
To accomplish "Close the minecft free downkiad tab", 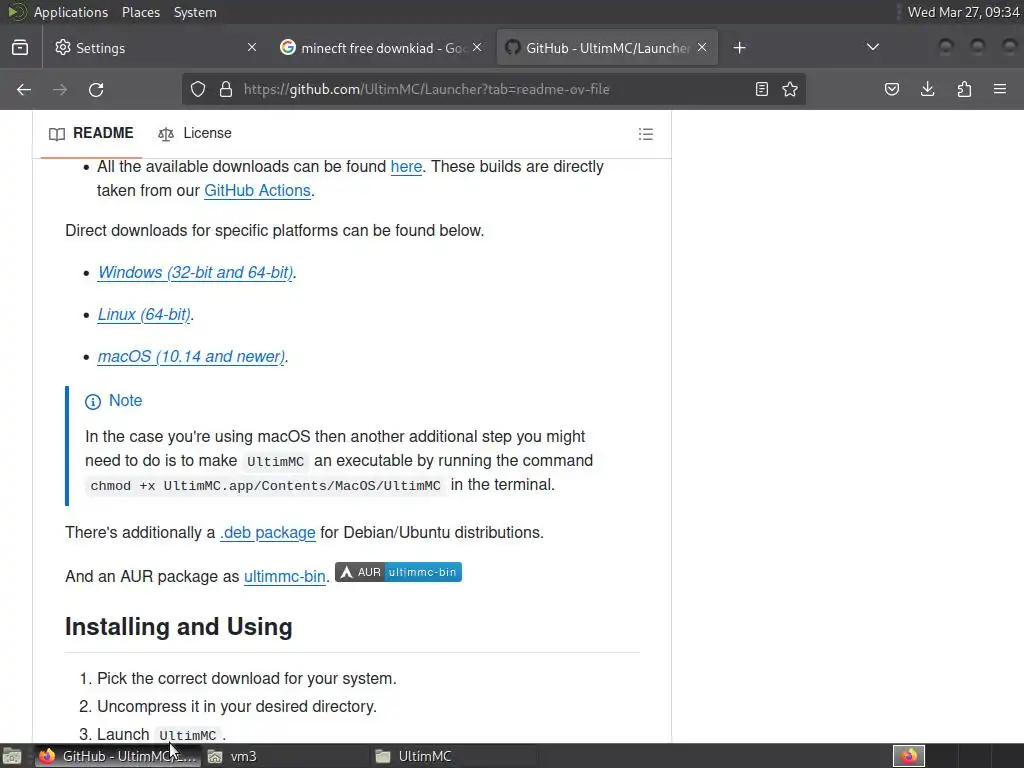I will tap(477, 47).
